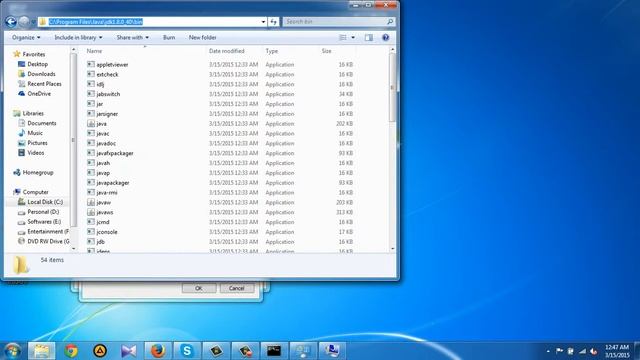Open the Share with dropdown
640x360 pixels.
(x=133, y=38)
